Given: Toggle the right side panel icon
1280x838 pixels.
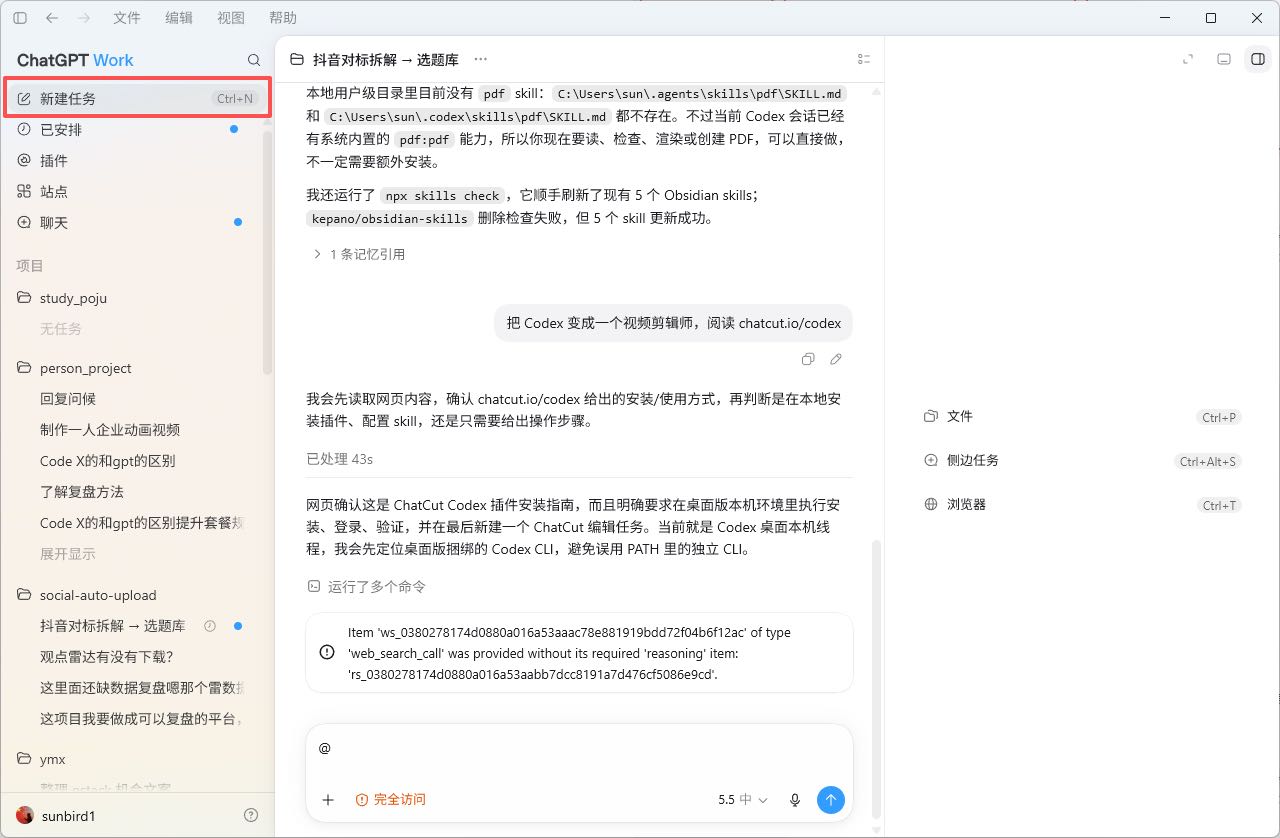Looking at the screenshot, I should [x=1257, y=59].
